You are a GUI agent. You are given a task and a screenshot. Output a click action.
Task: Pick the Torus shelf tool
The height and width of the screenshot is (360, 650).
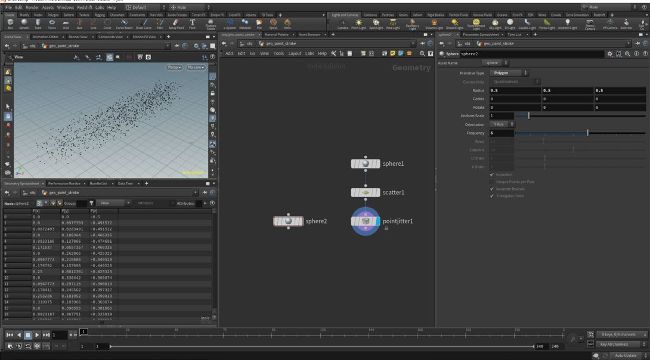coord(52,24)
